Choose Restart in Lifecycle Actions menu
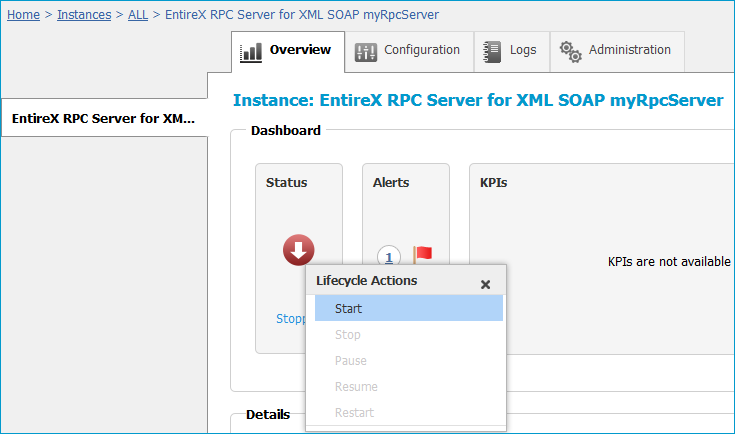This screenshot has width=735, height=434. click(409, 412)
